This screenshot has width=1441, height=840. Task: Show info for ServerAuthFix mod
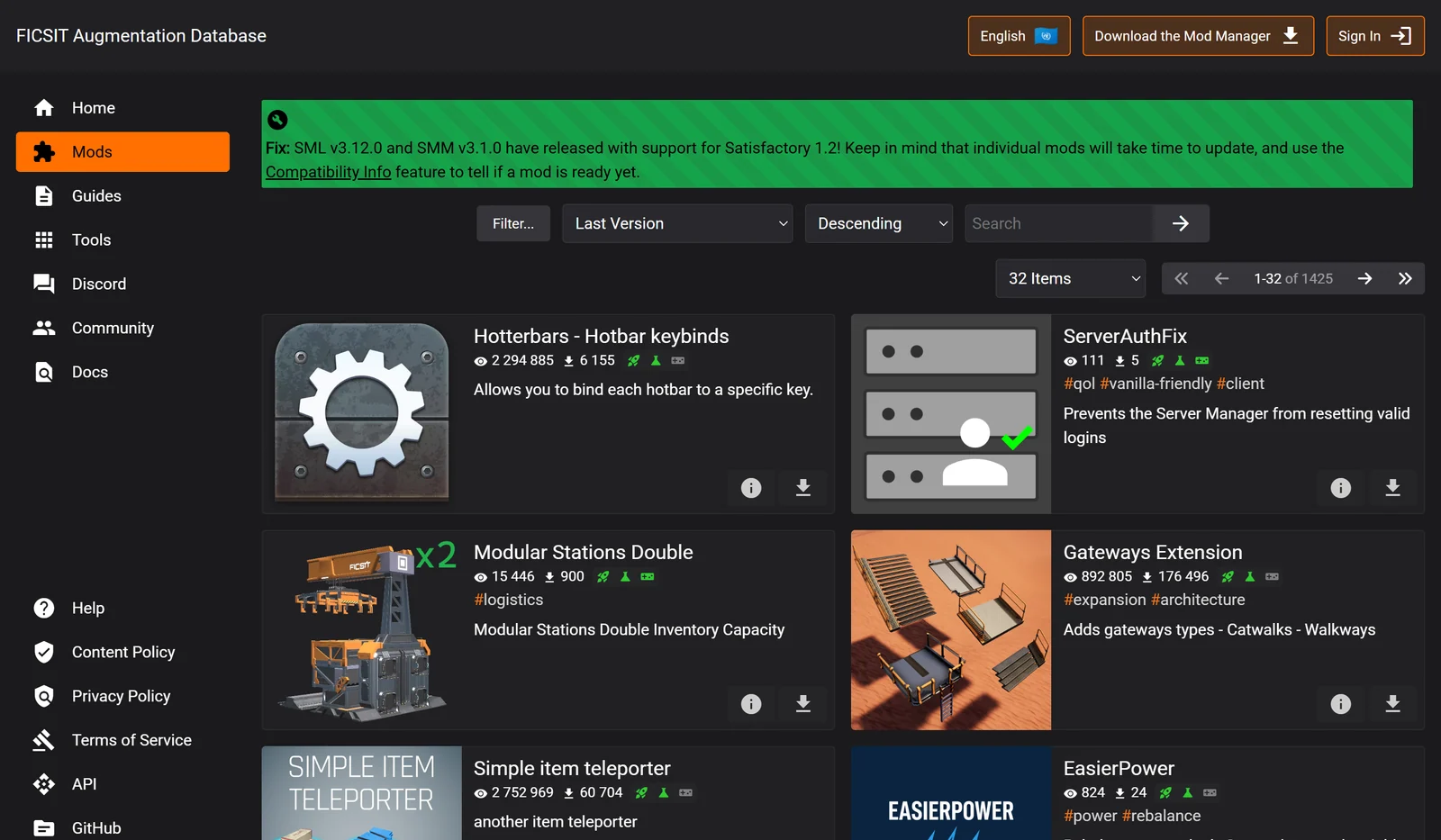pos(1341,488)
